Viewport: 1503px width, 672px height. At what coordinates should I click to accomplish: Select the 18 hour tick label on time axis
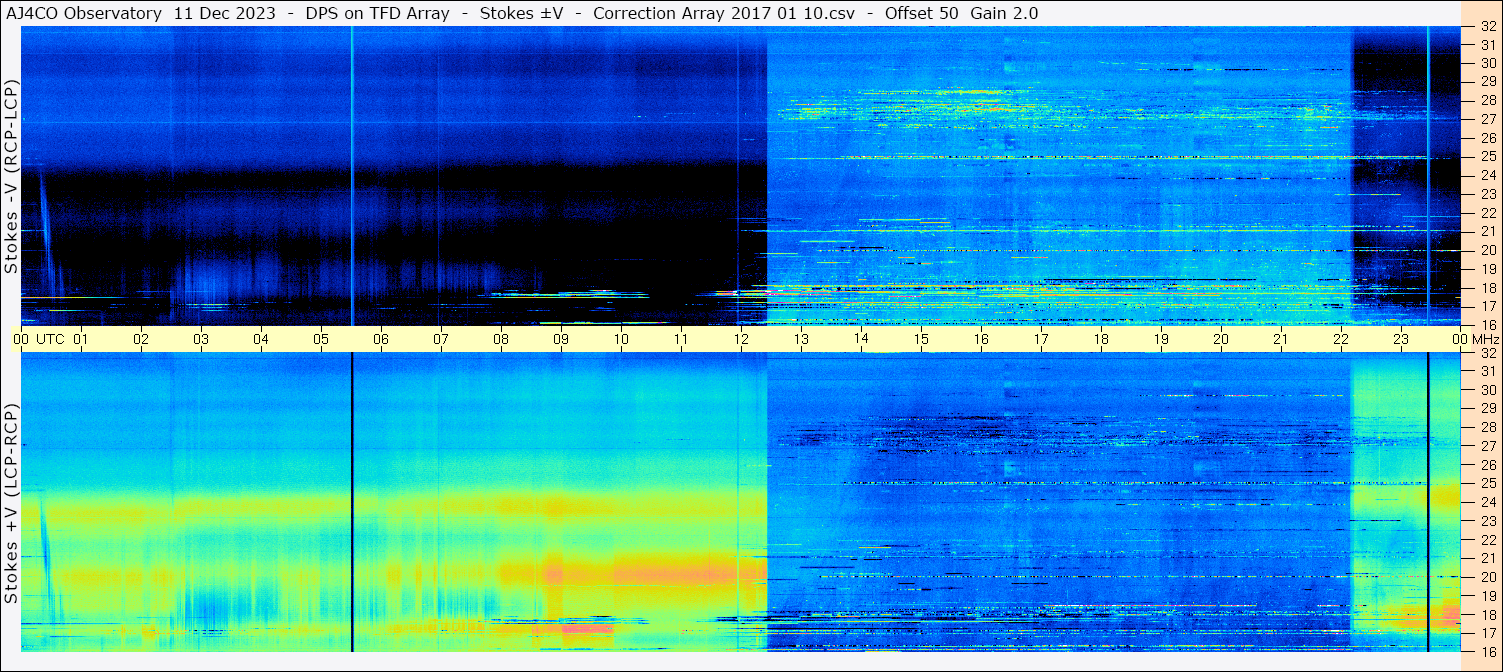point(1101,339)
